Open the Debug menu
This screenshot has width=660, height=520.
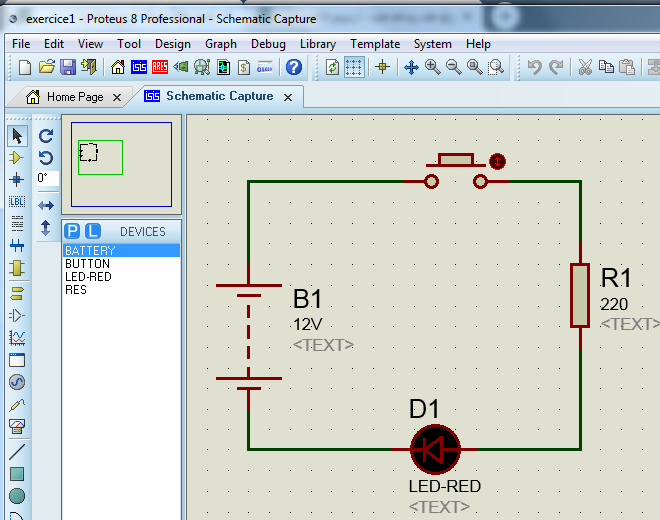268,44
